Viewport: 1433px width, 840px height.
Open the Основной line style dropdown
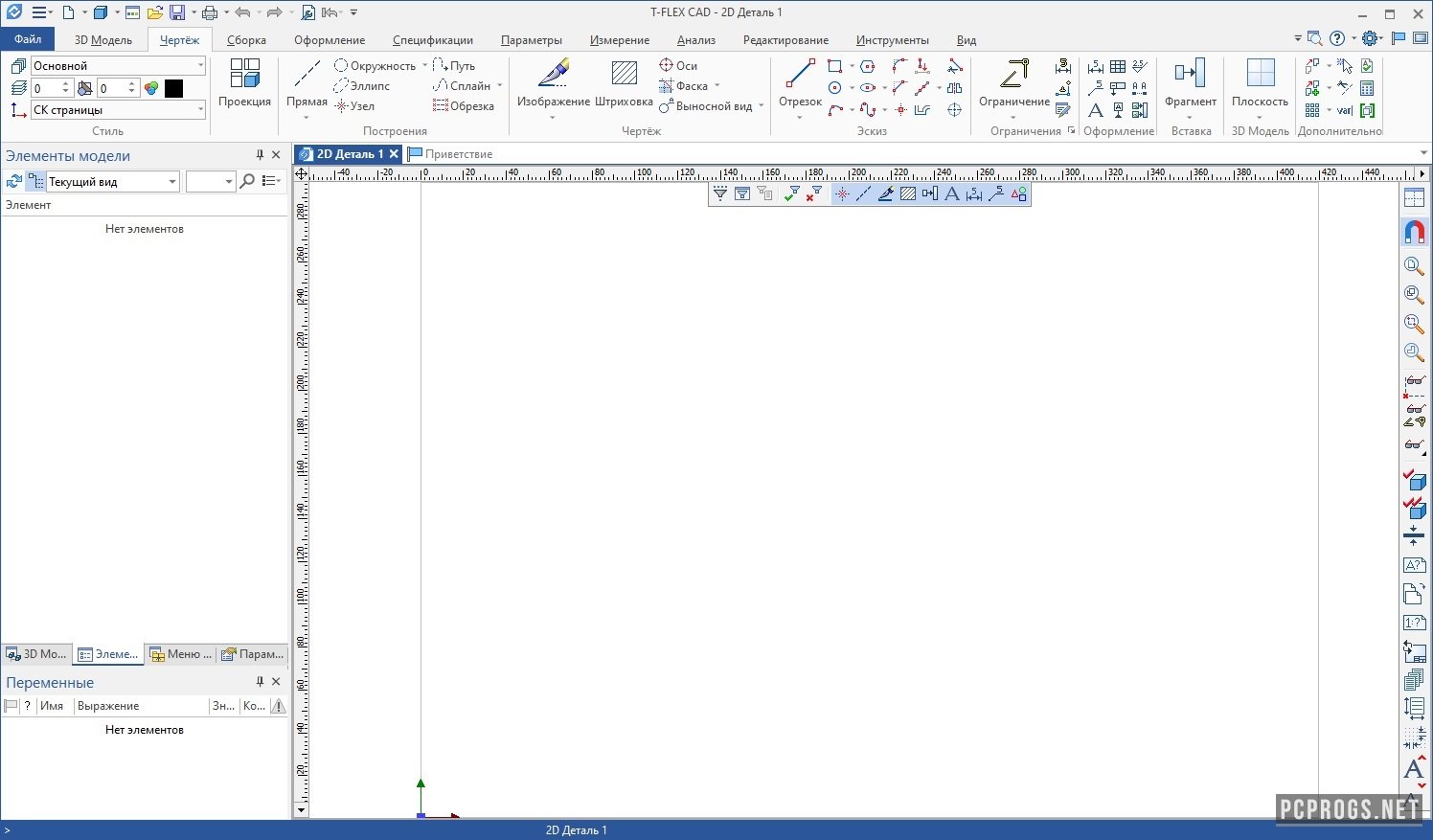pyautogui.click(x=118, y=66)
